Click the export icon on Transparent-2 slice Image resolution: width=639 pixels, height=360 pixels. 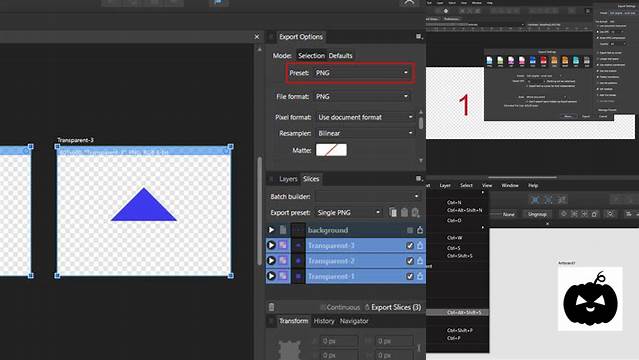420,261
